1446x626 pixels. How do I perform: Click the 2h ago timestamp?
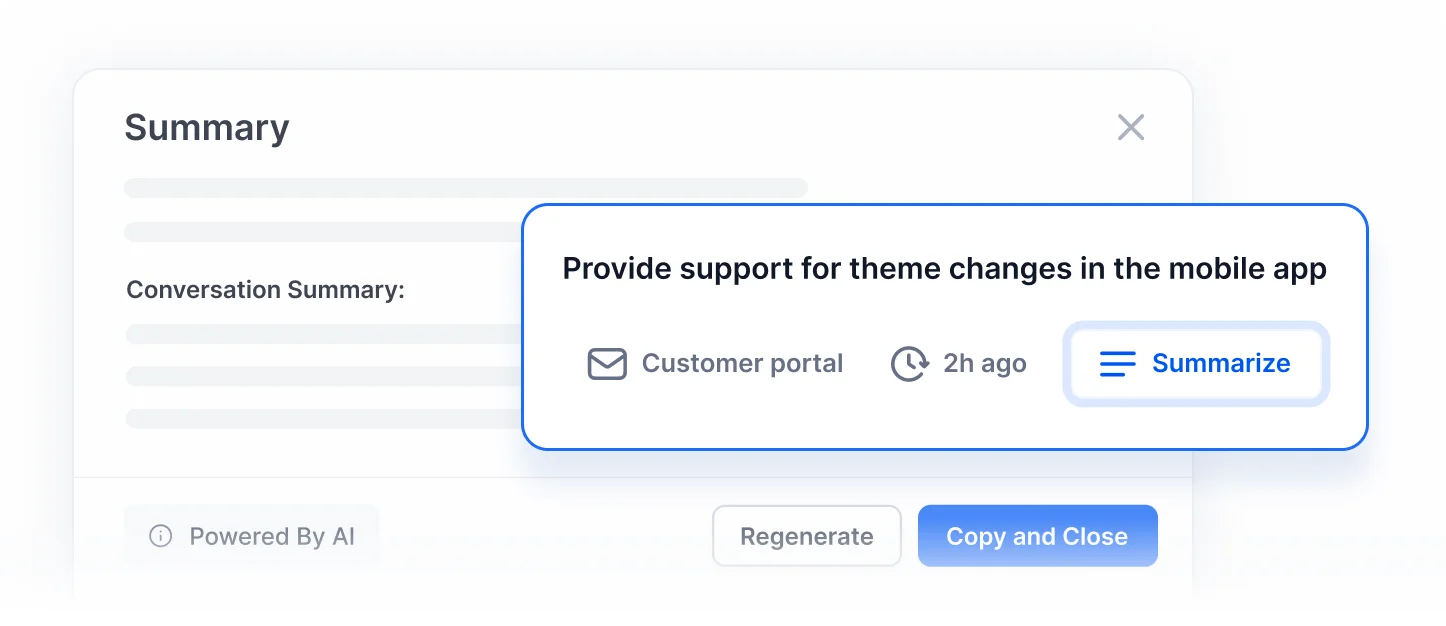984,363
